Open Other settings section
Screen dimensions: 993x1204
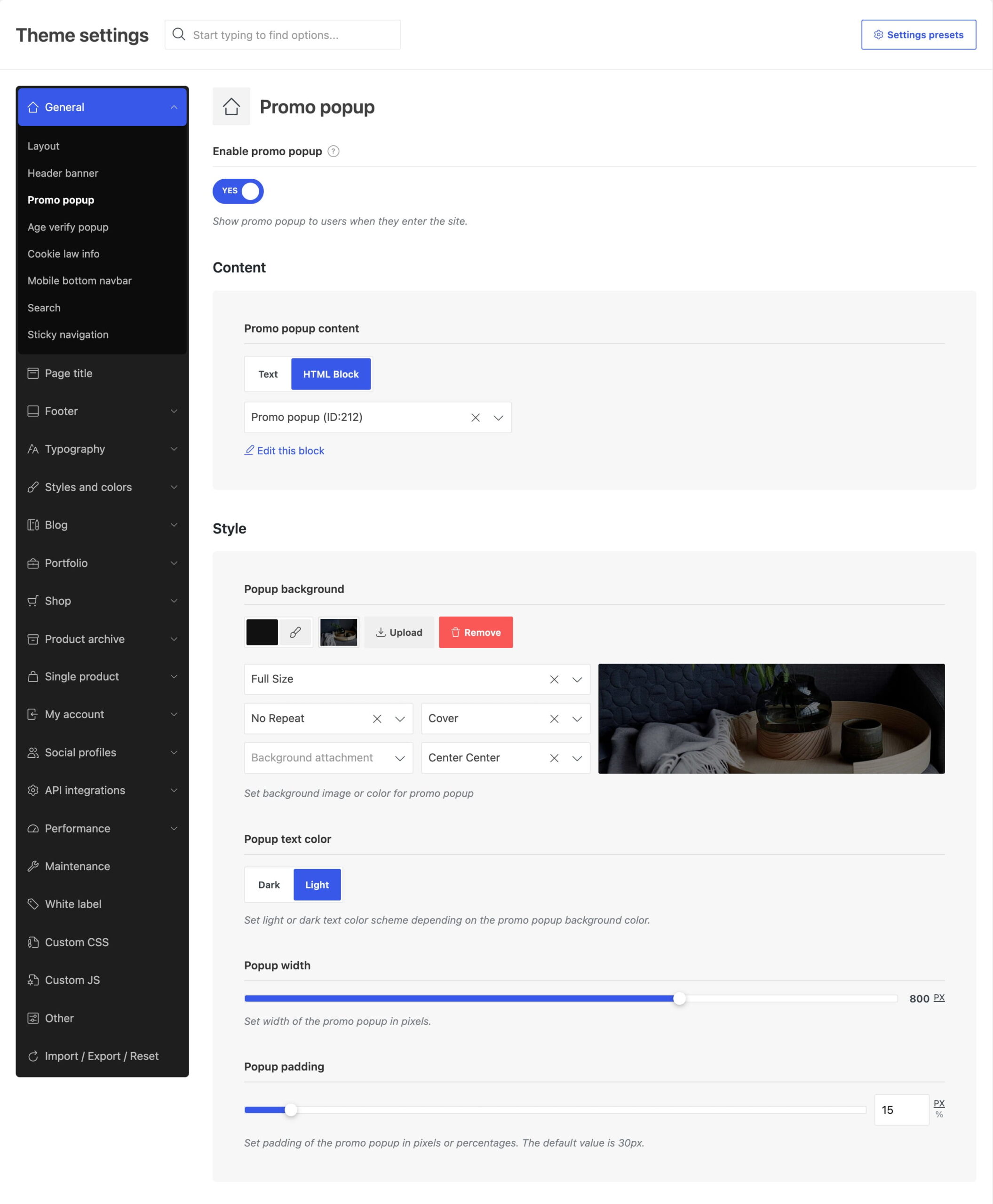102,1018
